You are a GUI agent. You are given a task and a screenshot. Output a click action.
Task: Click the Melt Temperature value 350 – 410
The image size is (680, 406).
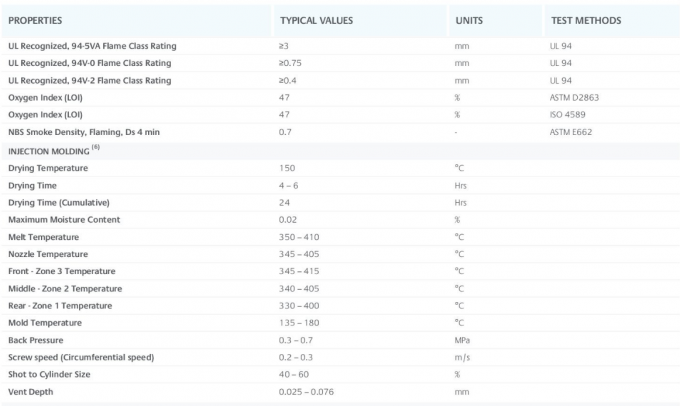pos(299,237)
